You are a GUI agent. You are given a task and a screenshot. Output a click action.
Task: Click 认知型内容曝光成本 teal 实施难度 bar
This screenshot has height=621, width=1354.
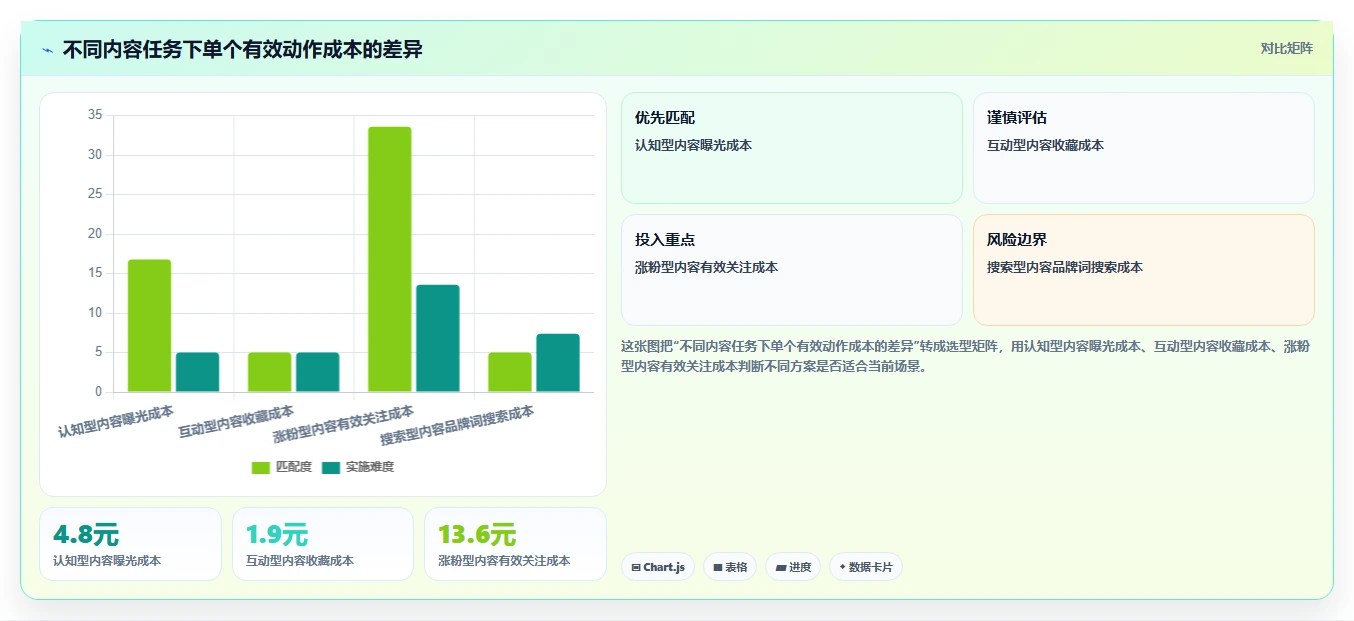pos(198,372)
